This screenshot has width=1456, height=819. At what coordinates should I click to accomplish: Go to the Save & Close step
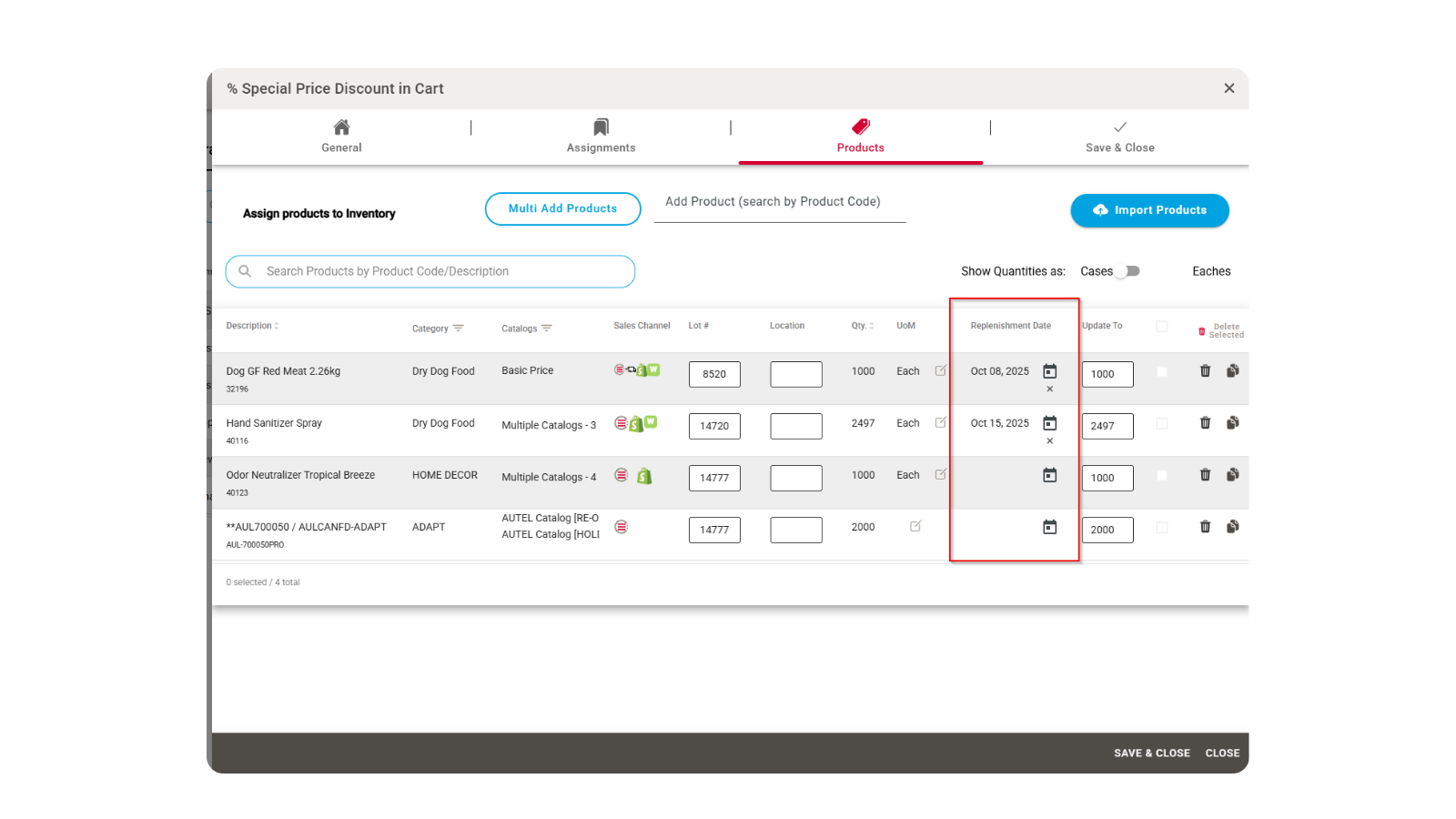1119,136
